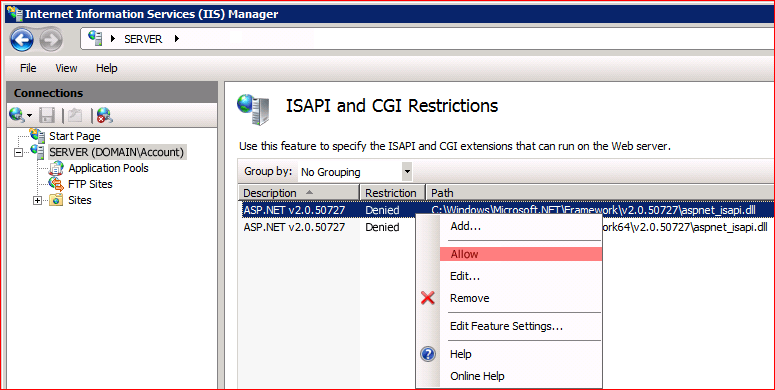Click the ISAPI and CGI Restrictions header icon
Screen dimensions: 775x390
pos(254,109)
